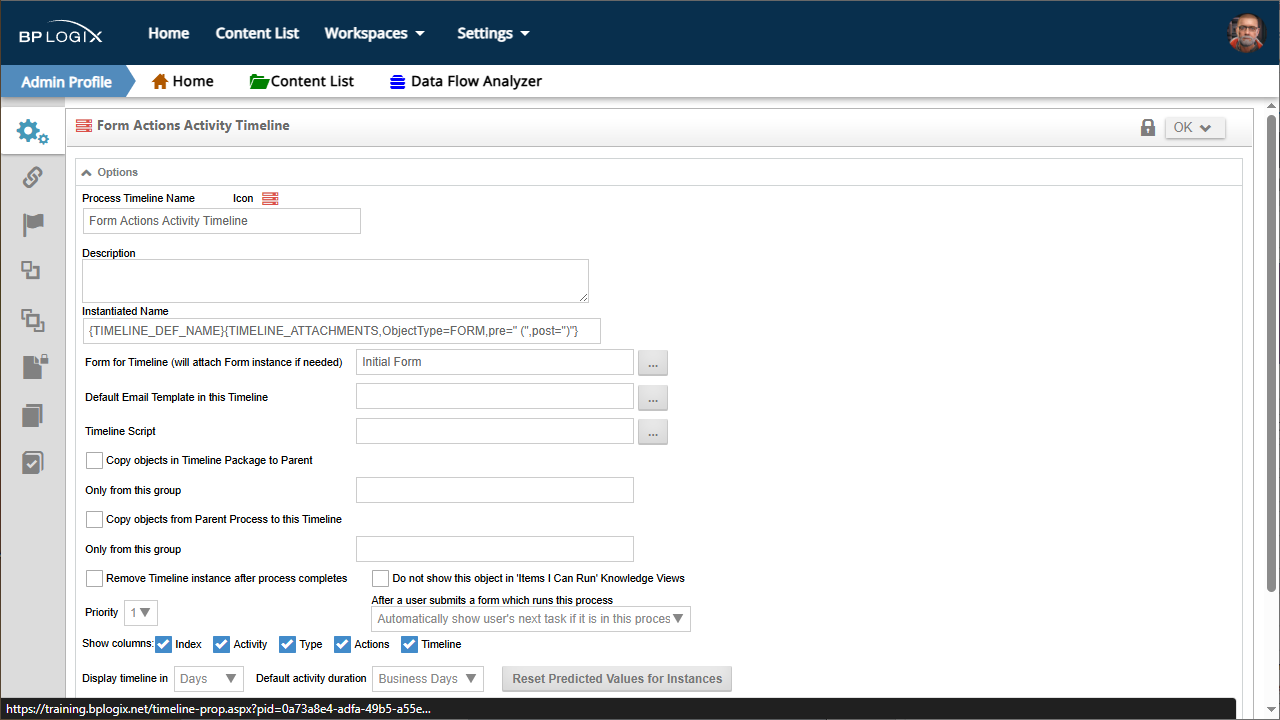Image resolution: width=1280 pixels, height=720 pixels.
Task: Click the Process Timeline Name field
Action: pos(222,221)
